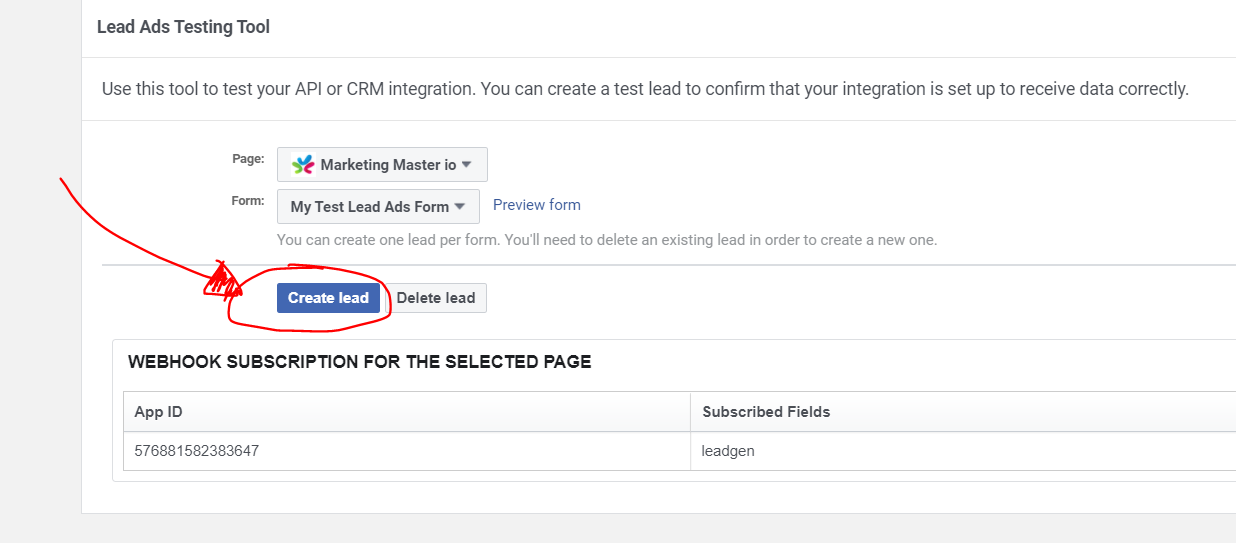Click the Form dropdown arrow caret
Viewport: 1236px width, 543px height.
click(460, 206)
